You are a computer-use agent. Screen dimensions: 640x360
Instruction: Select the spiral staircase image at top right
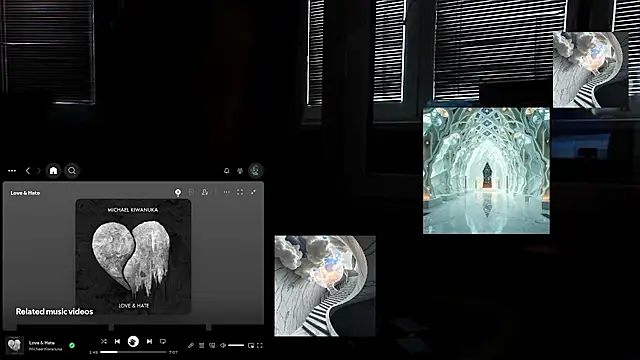[x=590, y=70]
